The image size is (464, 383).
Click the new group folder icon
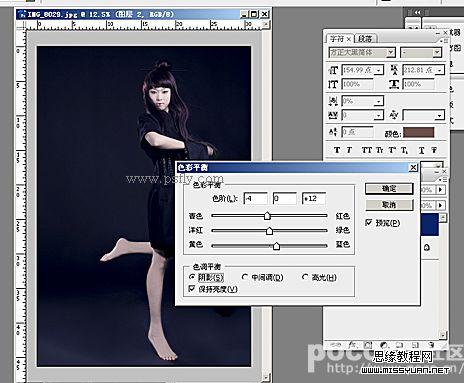click(x=399, y=345)
